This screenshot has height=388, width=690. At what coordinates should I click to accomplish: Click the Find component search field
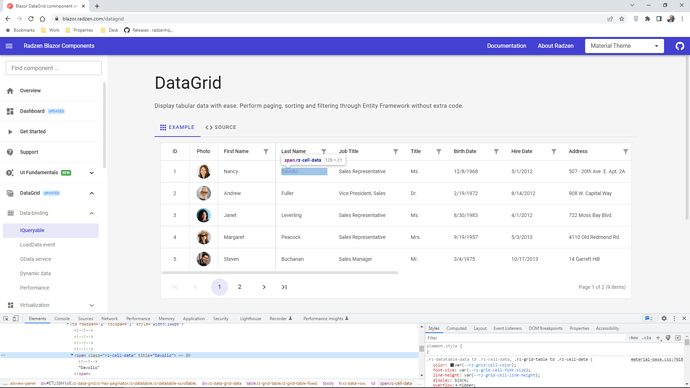tap(54, 68)
